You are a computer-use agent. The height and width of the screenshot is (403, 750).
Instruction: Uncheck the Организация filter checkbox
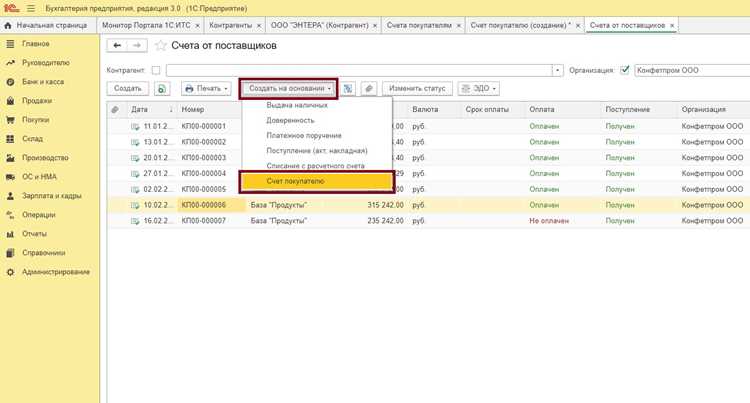[x=625, y=70]
